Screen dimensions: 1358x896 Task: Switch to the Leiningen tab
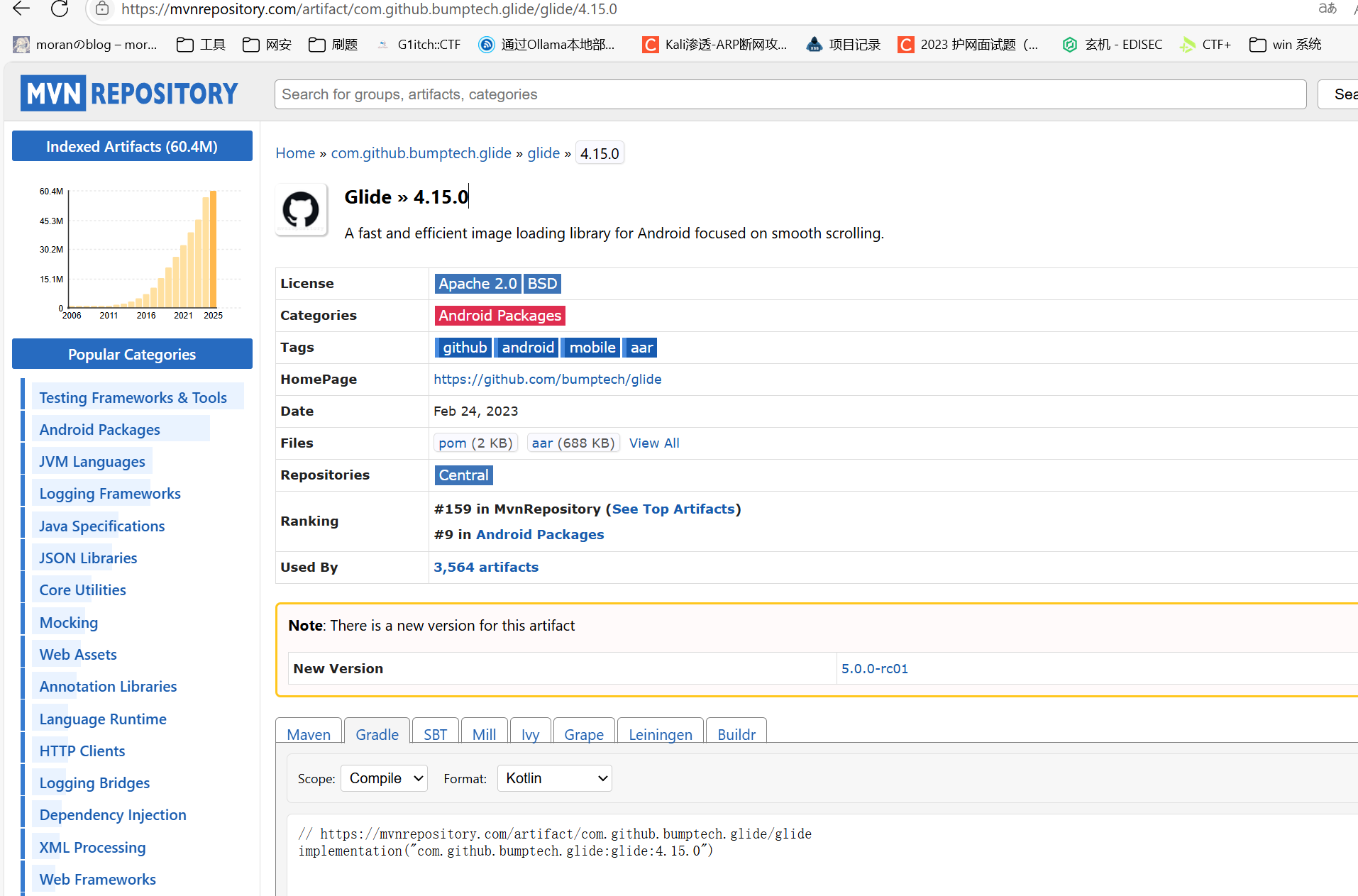pyautogui.click(x=660, y=734)
